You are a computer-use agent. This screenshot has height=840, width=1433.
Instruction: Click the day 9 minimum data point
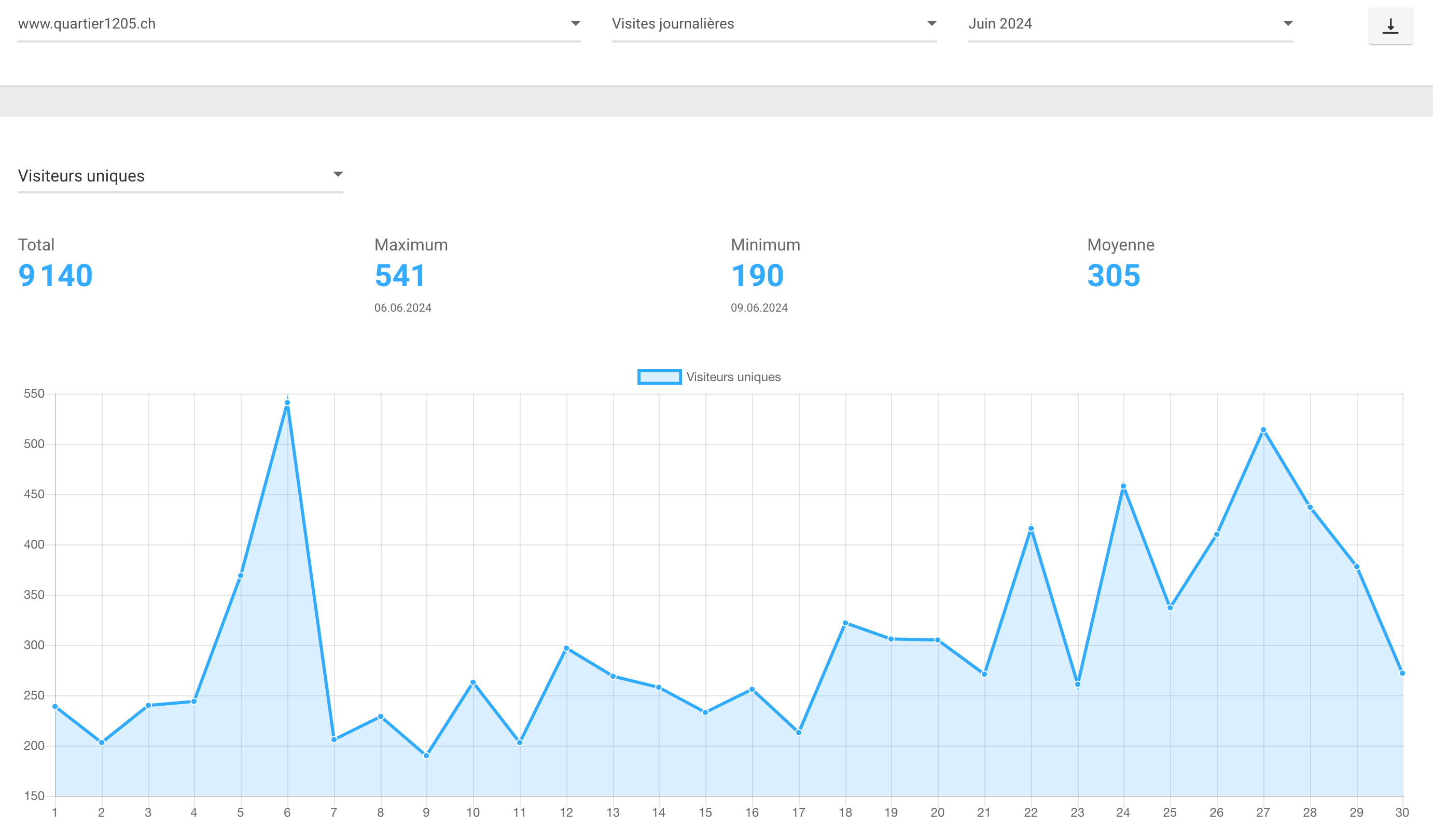pyautogui.click(x=426, y=755)
